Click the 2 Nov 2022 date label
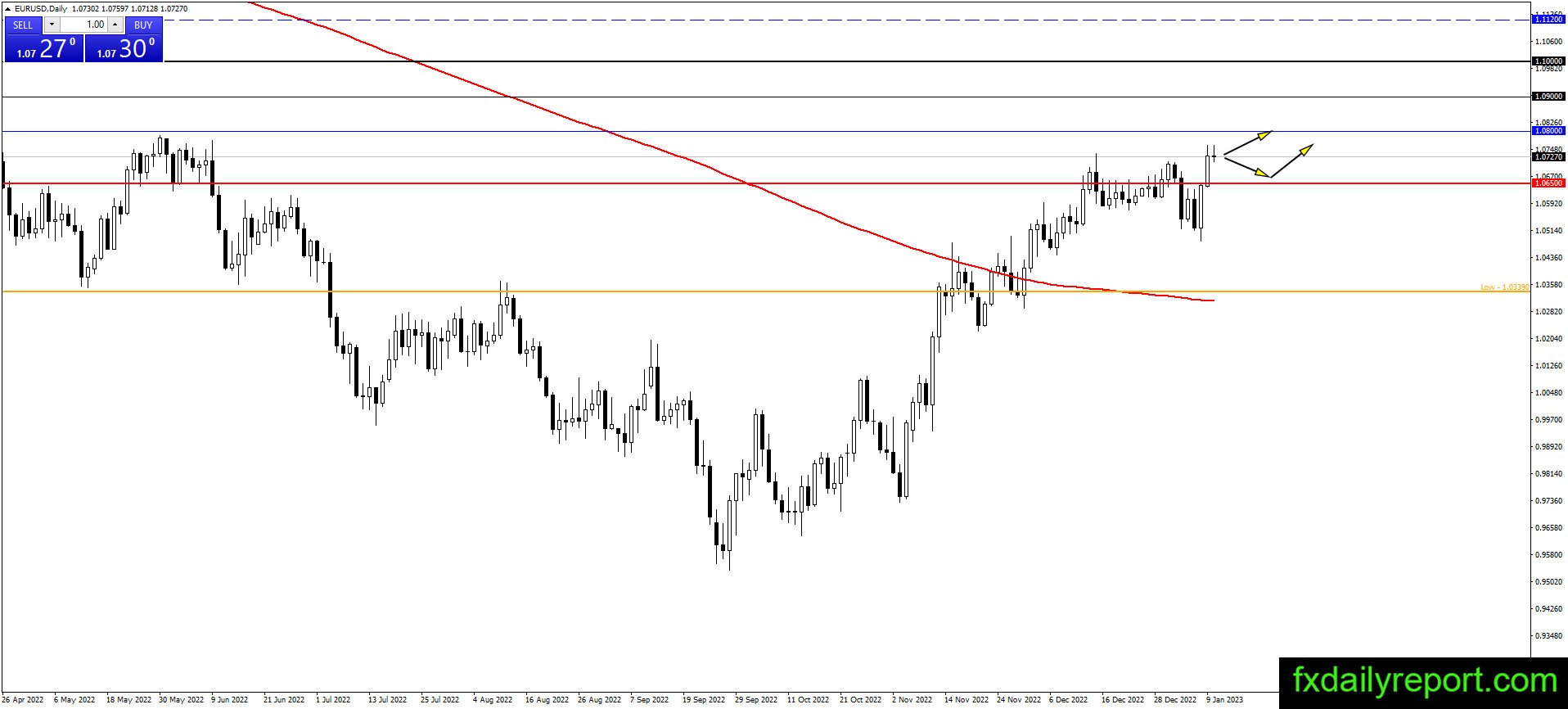1568x709 pixels. click(x=912, y=700)
